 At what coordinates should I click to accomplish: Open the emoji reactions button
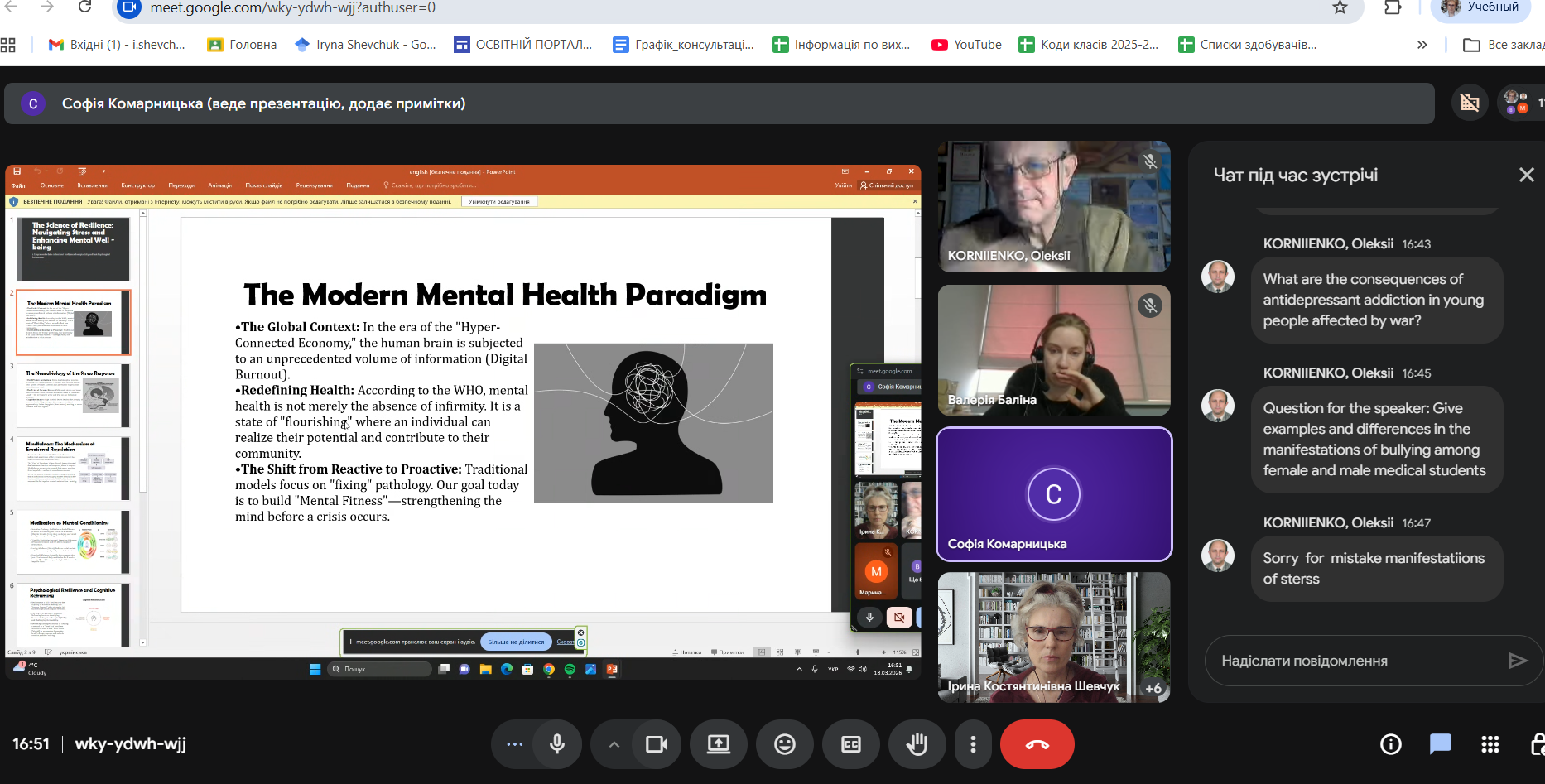[784, 744]
